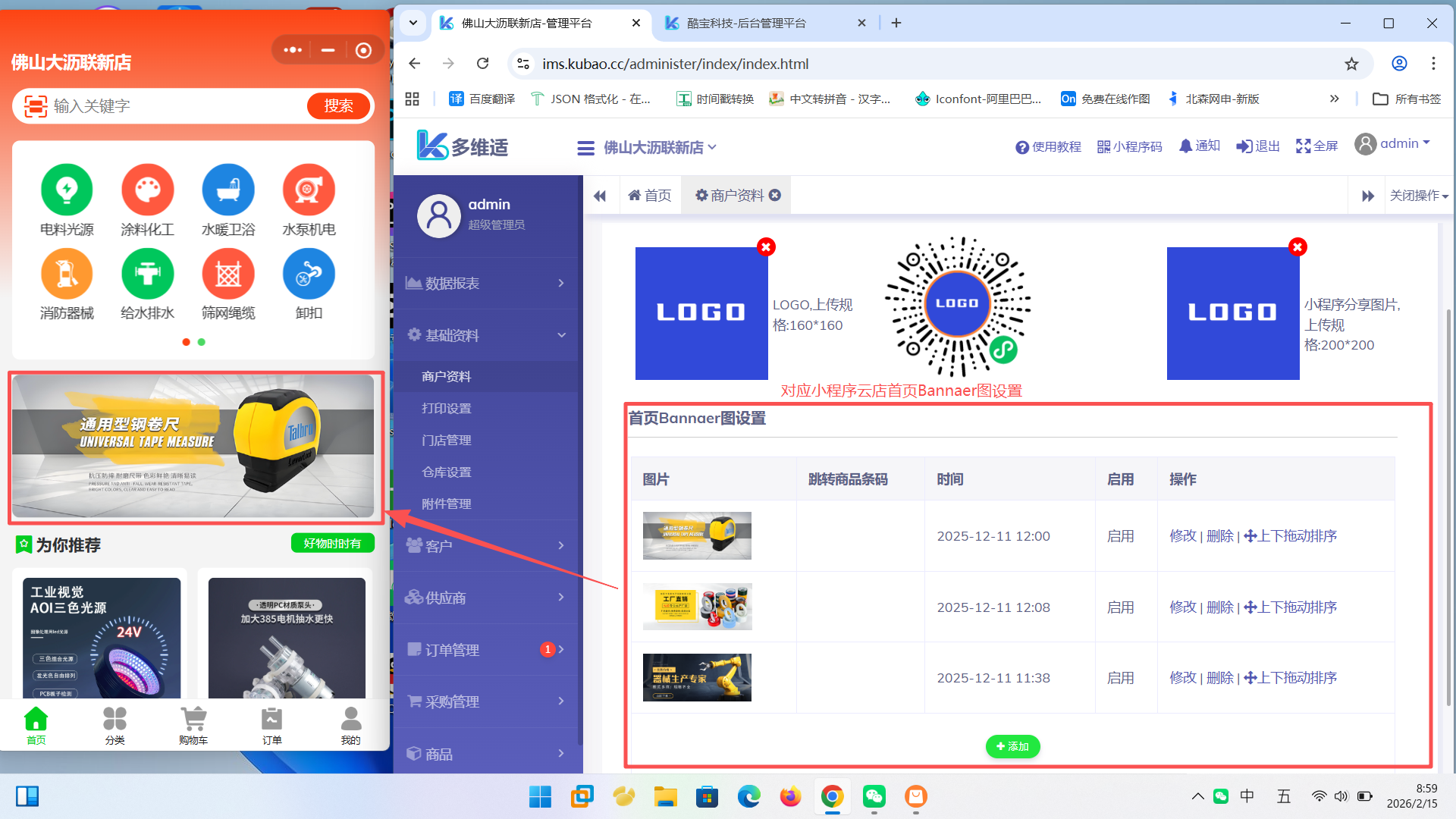The height and width of the screenshot is (819, 1456).
Task: Open 消防器械 category icon
Action: pyautogui.click(x=67, y=274)
